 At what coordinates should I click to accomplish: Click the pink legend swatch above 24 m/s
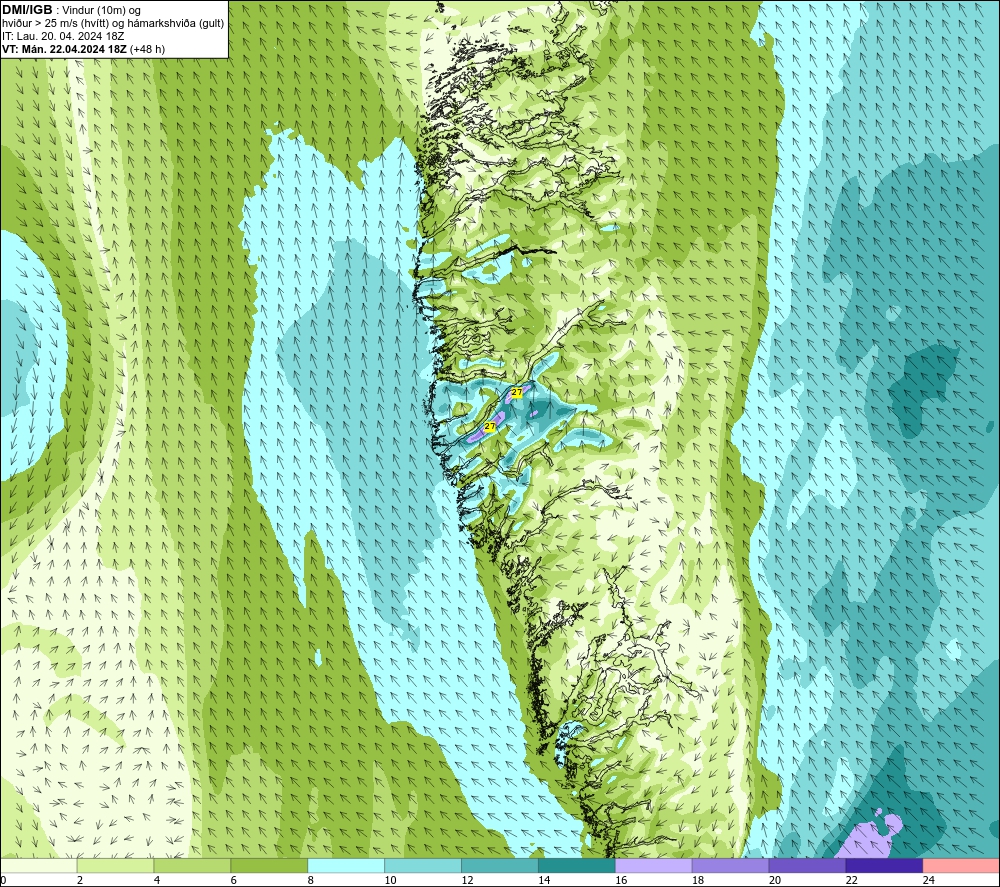coord(961,866)
